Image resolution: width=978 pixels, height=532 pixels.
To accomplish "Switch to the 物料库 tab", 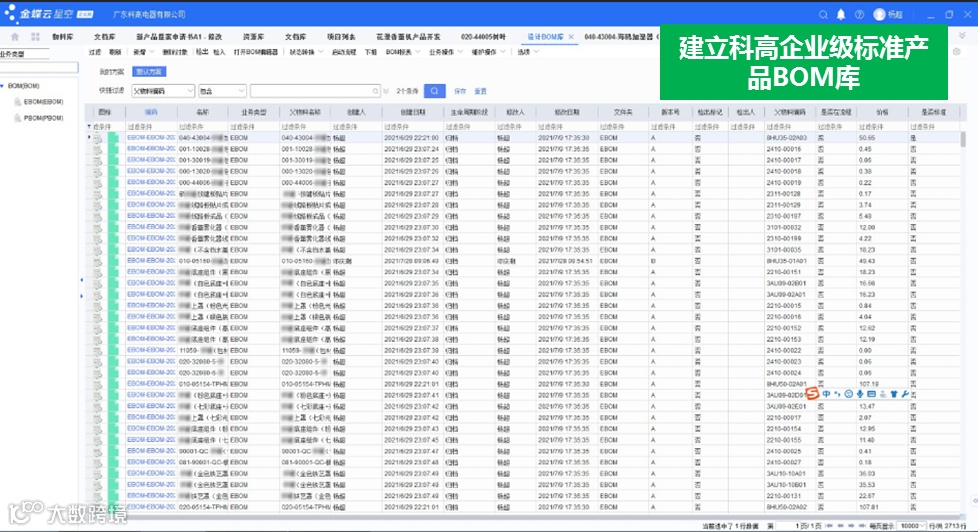I will click(63, 37).
